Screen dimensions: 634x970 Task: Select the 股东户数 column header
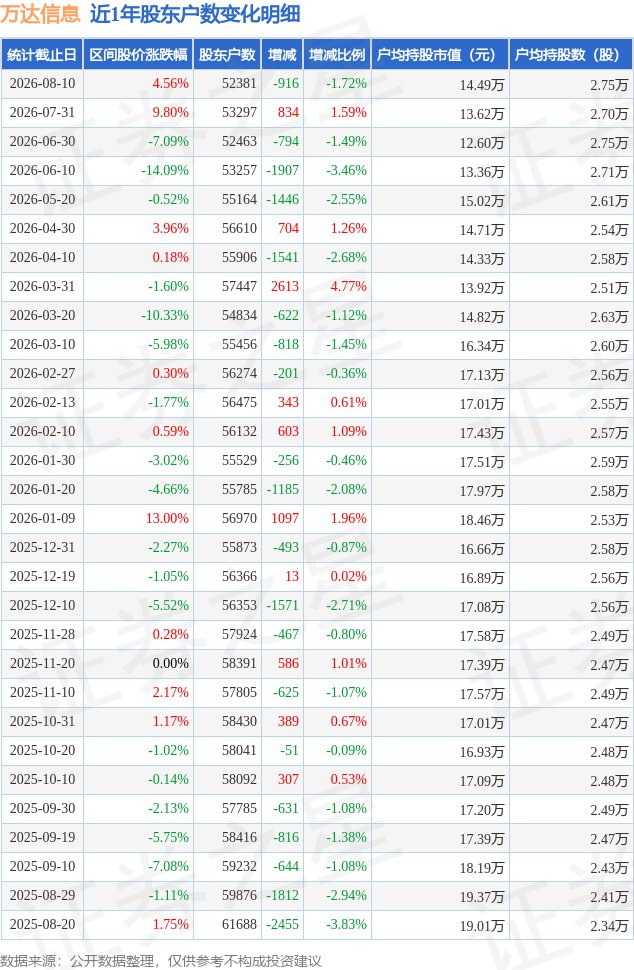pyautogui.click(x=227, y=54)
